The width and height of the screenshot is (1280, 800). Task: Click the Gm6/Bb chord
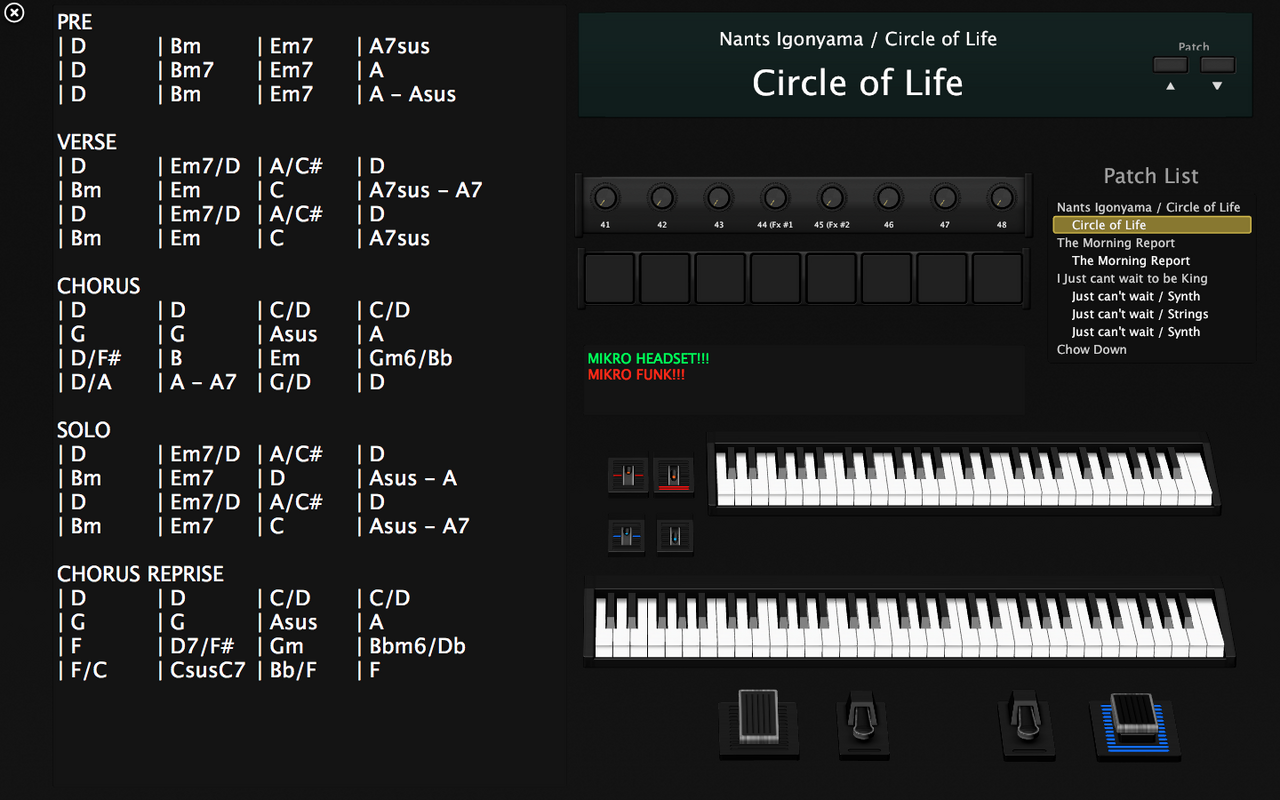pos(411,358)
